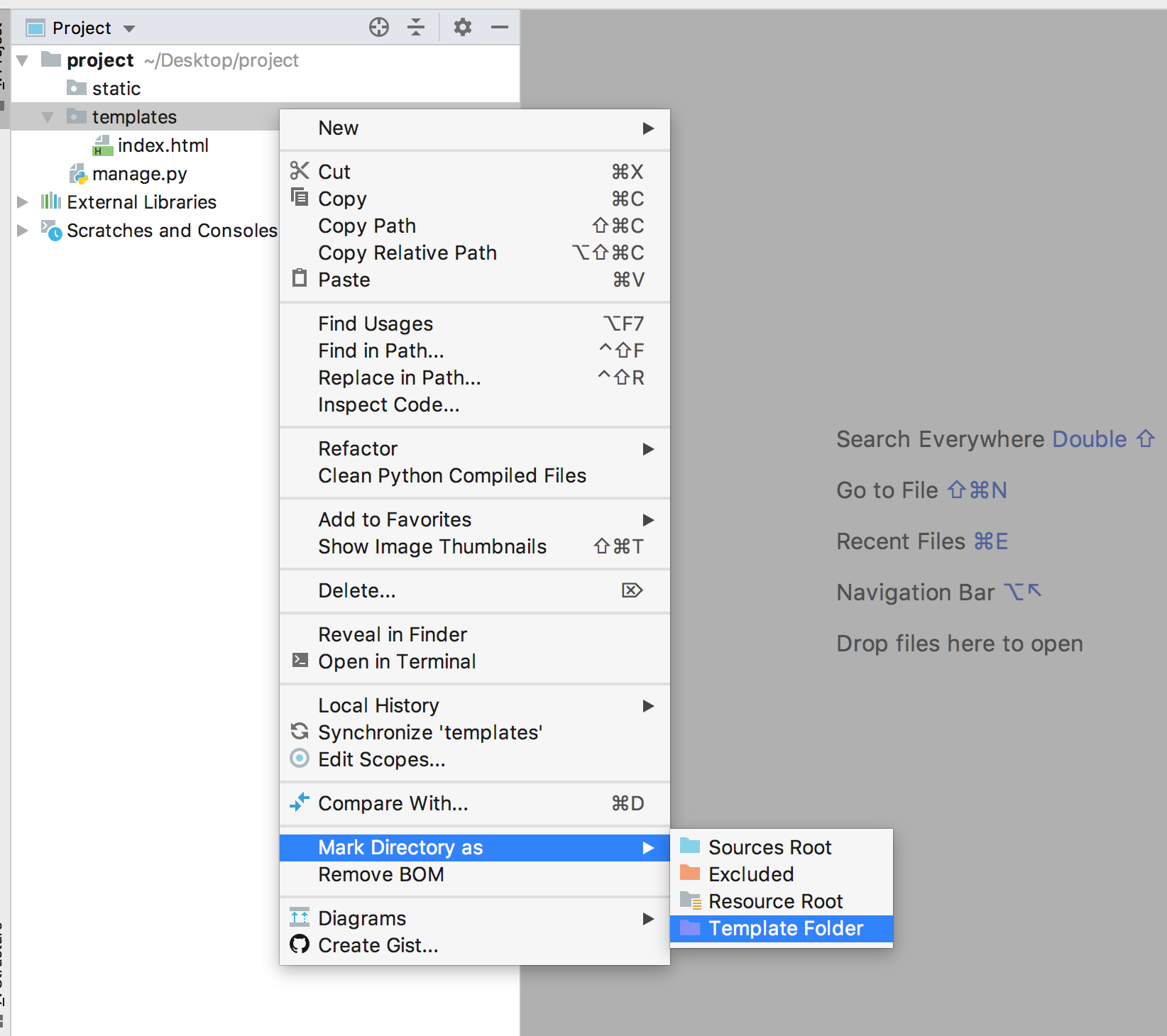The image size is (1167, 1036).
Task: Mark directory as Excluded
Action: (751, 874)
